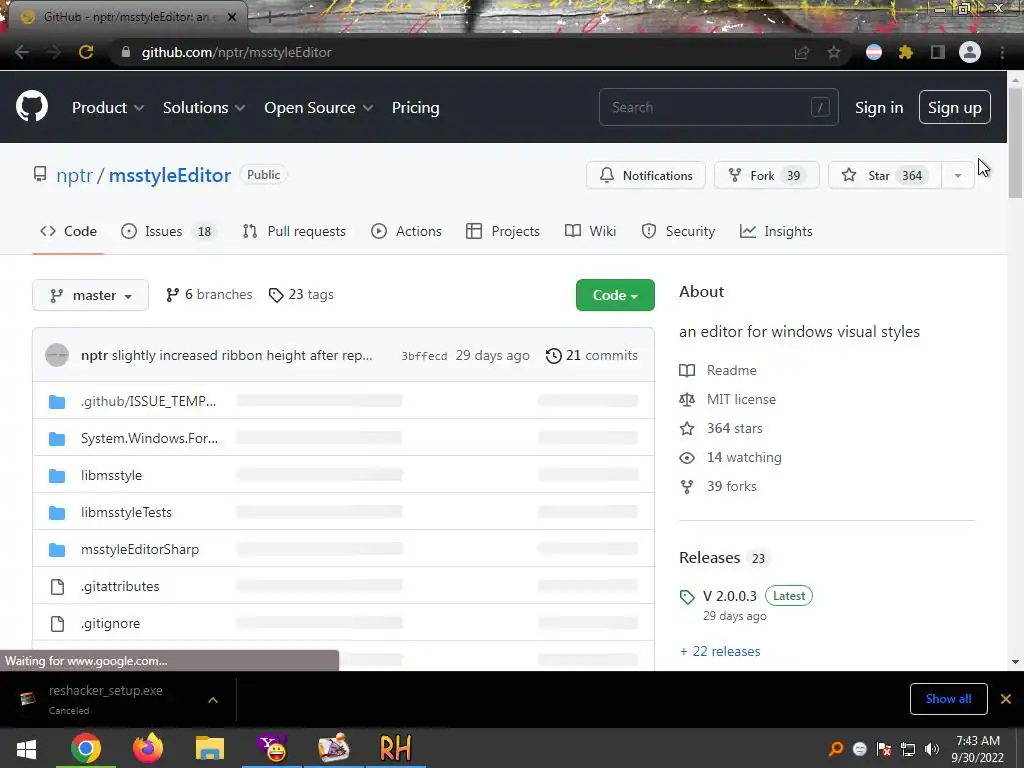Open the master branch selector
Image resolution: width=1024 pixels, height=768 pixels.
(90, 295)
